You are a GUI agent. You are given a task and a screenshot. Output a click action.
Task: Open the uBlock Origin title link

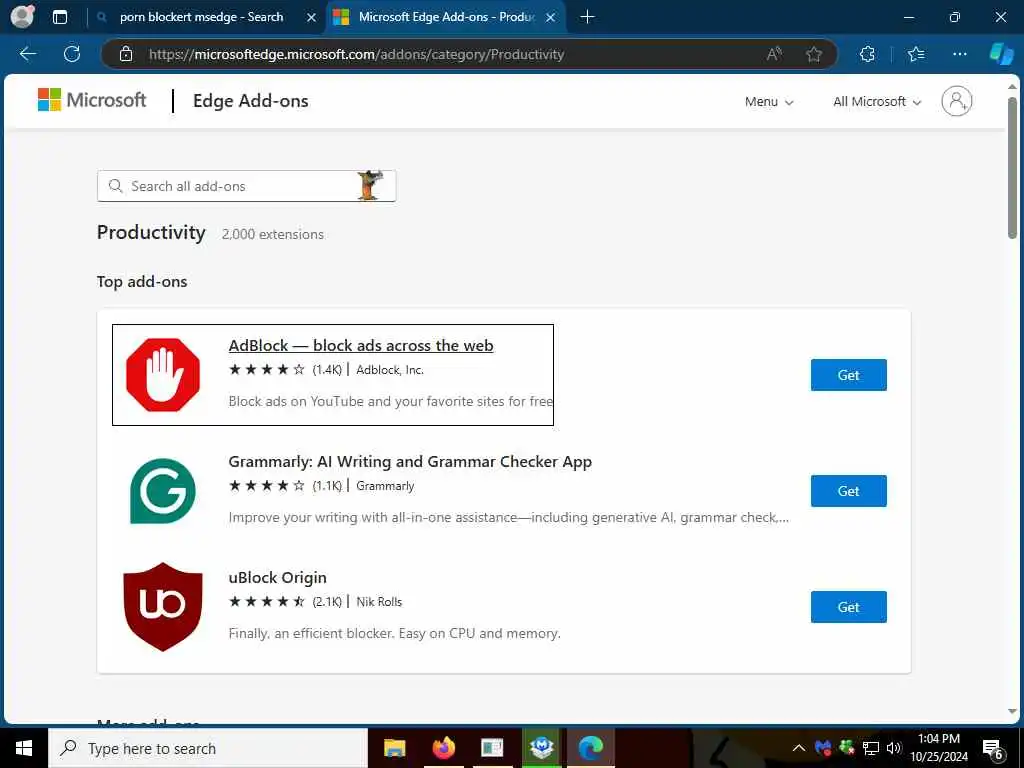coord(278,578)
